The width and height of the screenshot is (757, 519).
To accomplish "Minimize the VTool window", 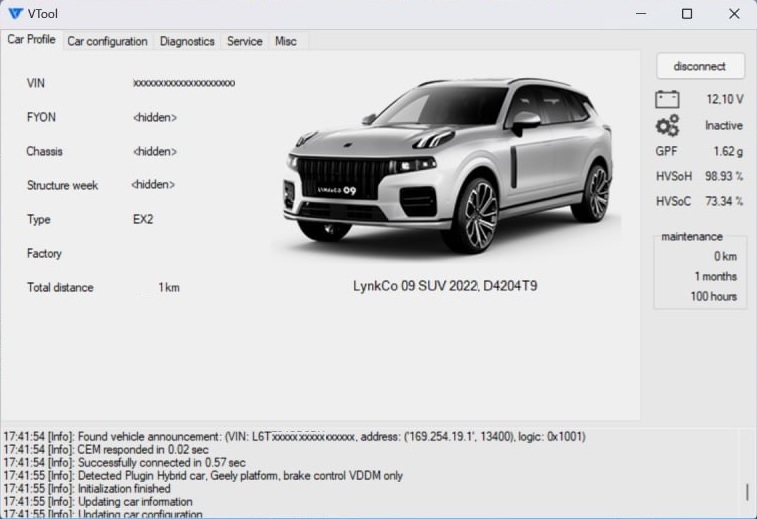I will pyautogui.click(x=643, y=14).
